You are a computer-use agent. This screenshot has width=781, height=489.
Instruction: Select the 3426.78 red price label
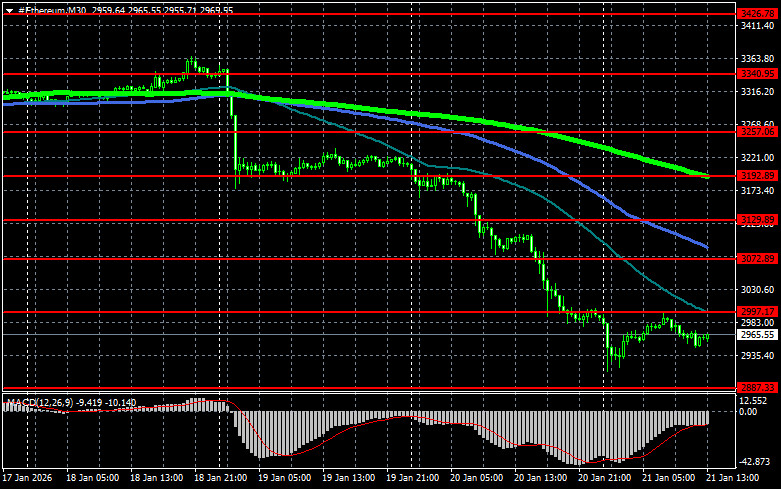pos(758,14)
